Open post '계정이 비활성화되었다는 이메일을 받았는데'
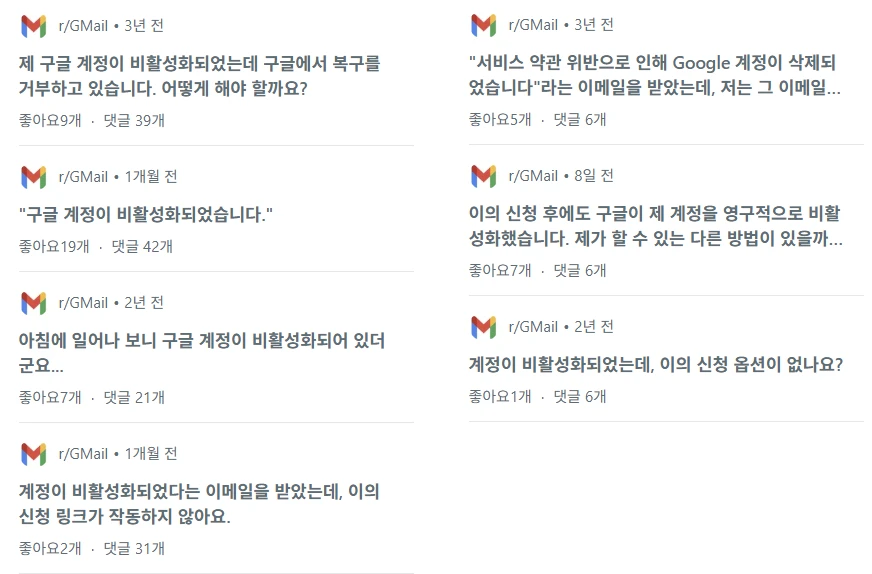This screenshot has height=574, width=872. 200,504
